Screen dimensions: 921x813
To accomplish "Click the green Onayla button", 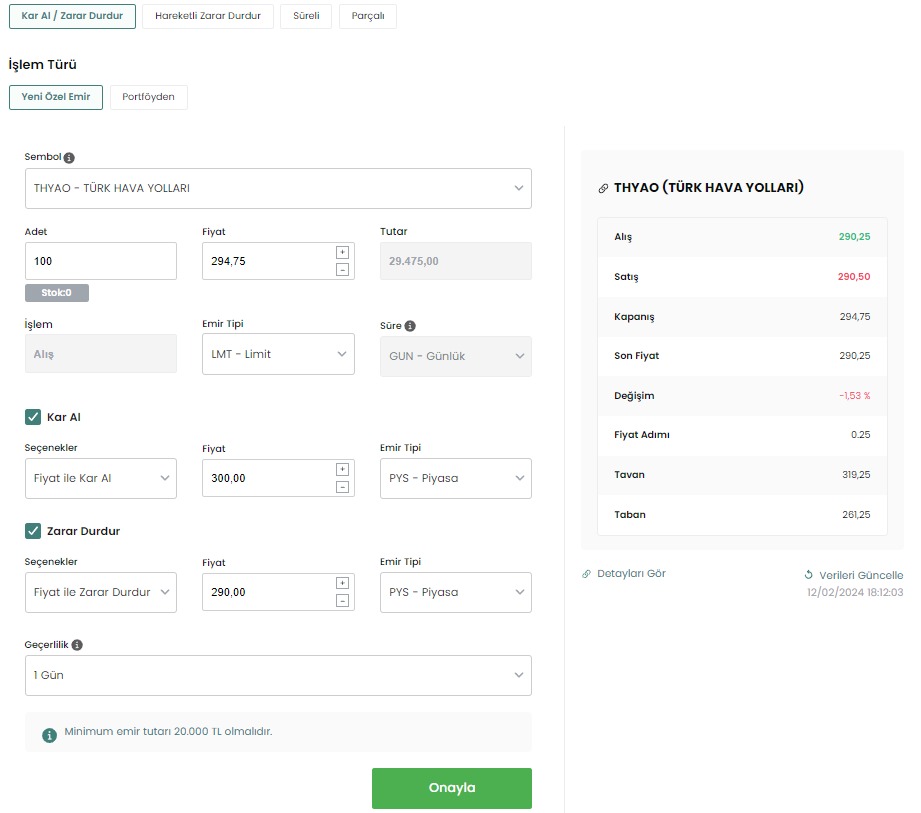I will [452, 788].
